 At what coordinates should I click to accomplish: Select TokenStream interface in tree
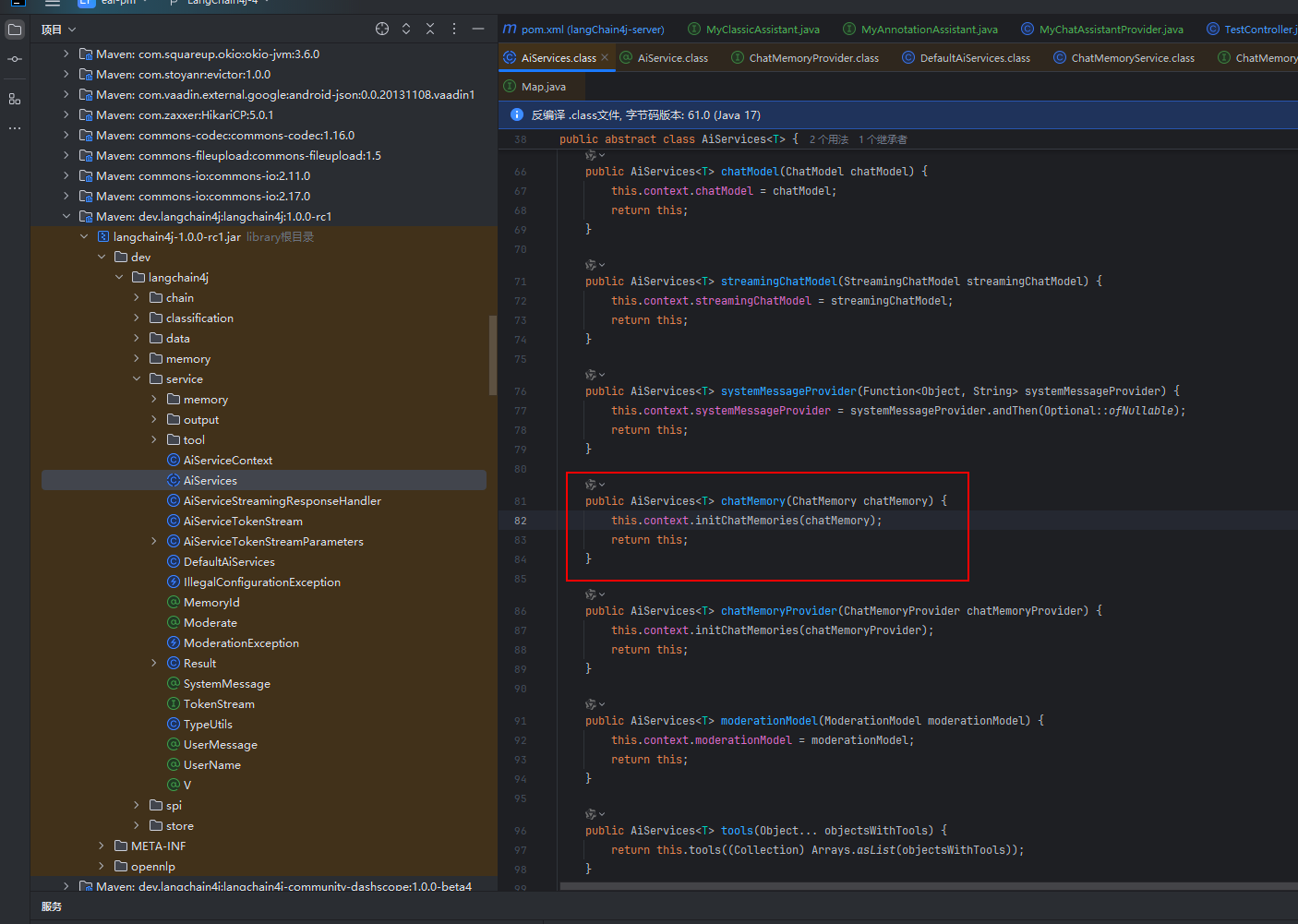click(x=219, y=704)
